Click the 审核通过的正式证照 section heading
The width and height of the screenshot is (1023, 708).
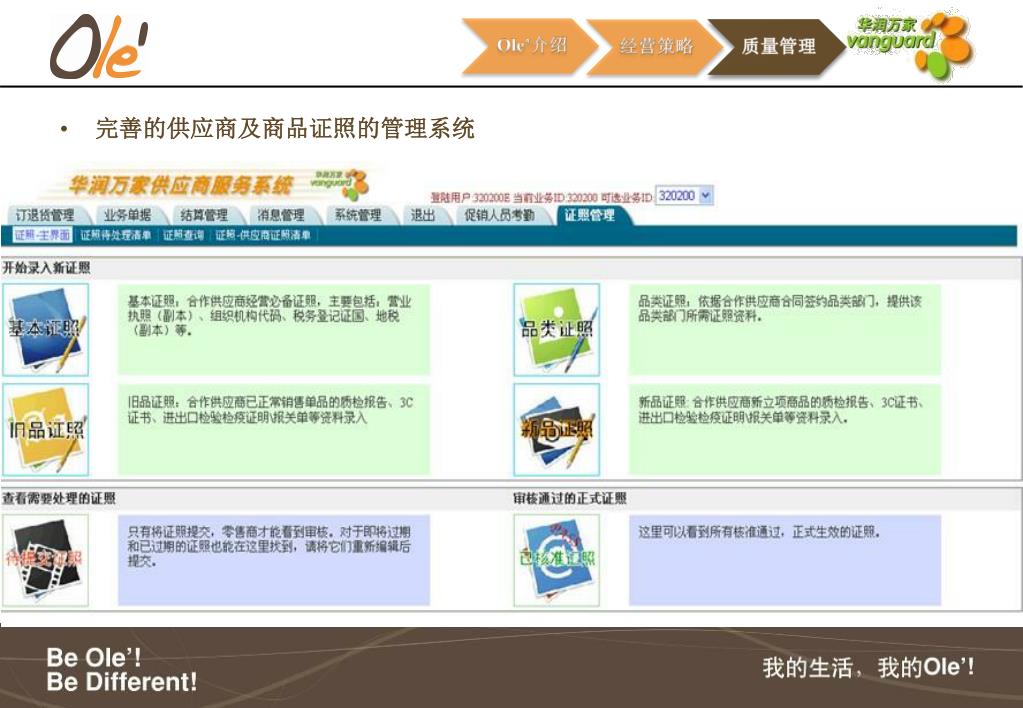click(570, 499)
